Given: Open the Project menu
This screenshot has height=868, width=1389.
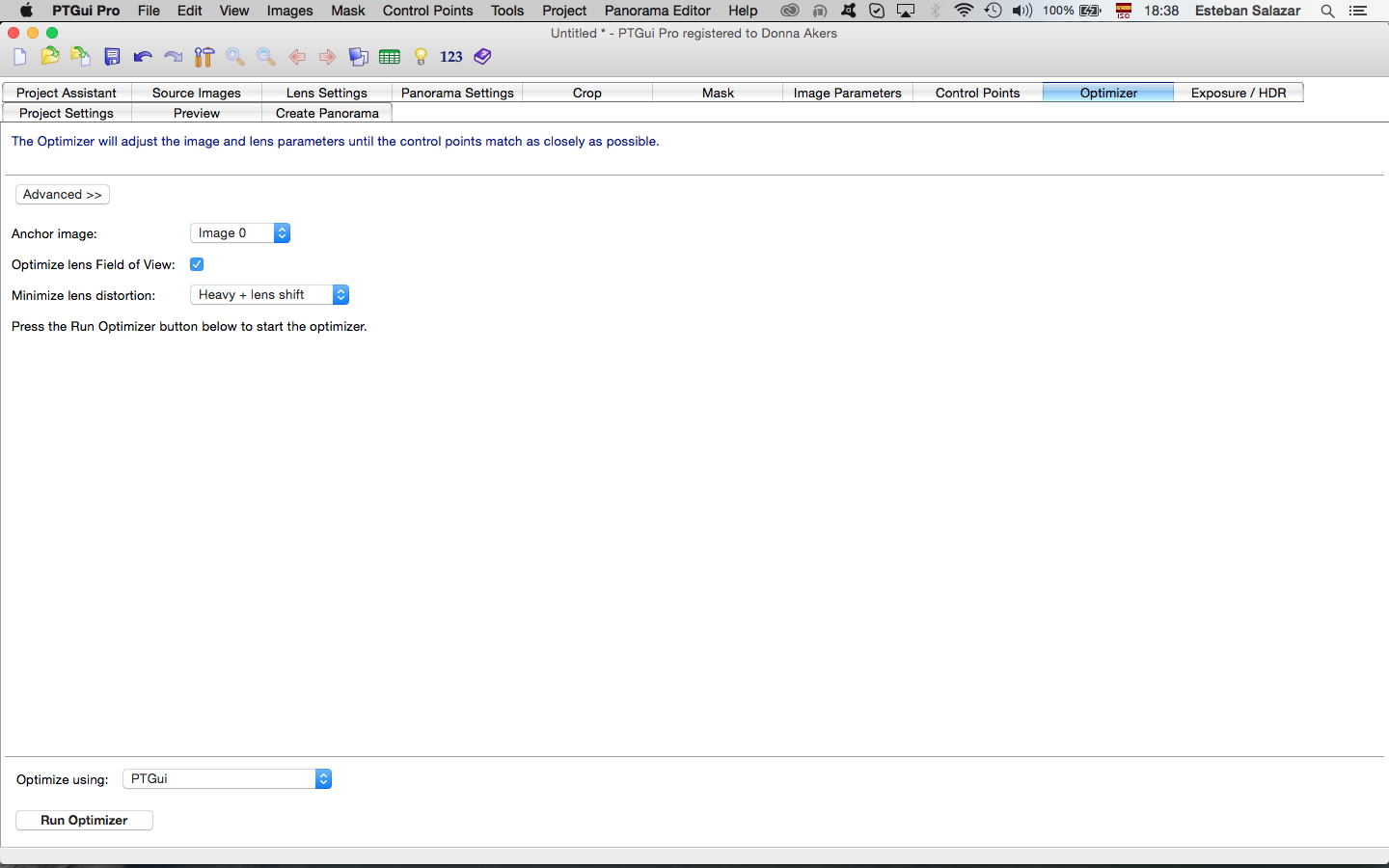Looking at the screenshot, I should [564, 11].
